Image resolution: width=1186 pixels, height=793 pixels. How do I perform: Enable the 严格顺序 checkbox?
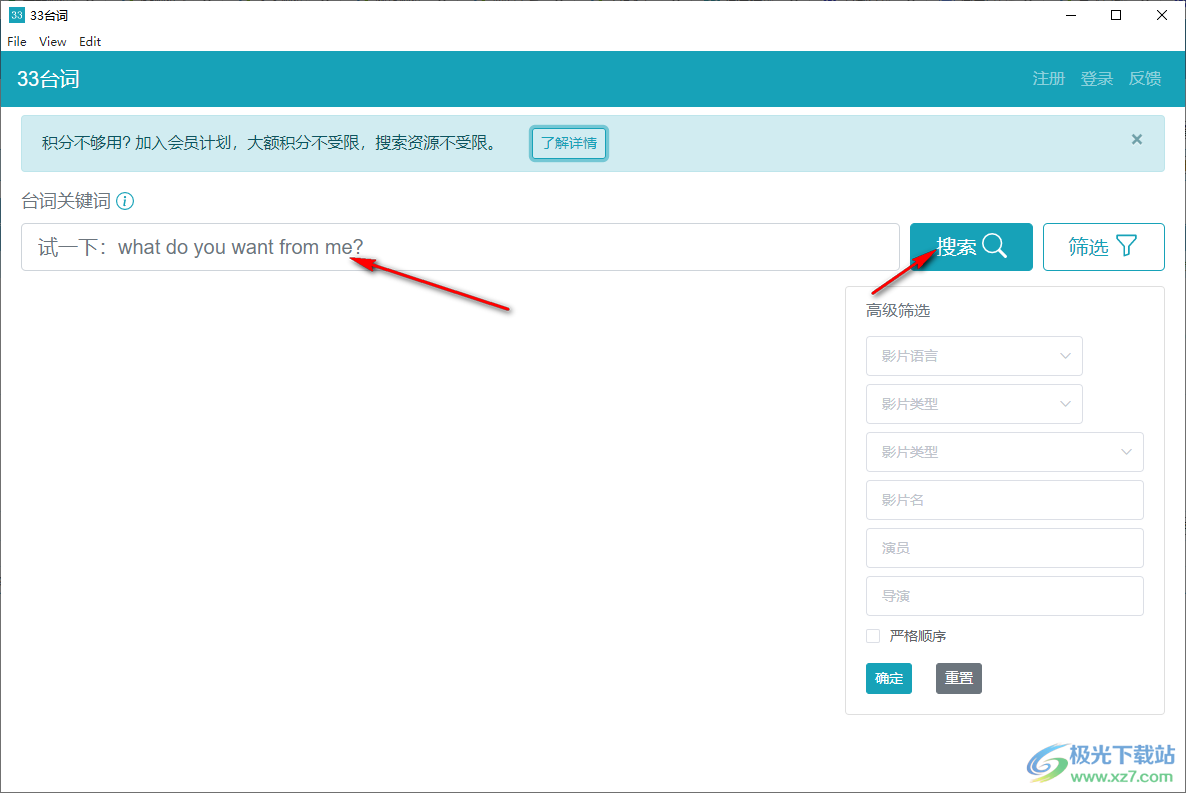click(873, 636)
